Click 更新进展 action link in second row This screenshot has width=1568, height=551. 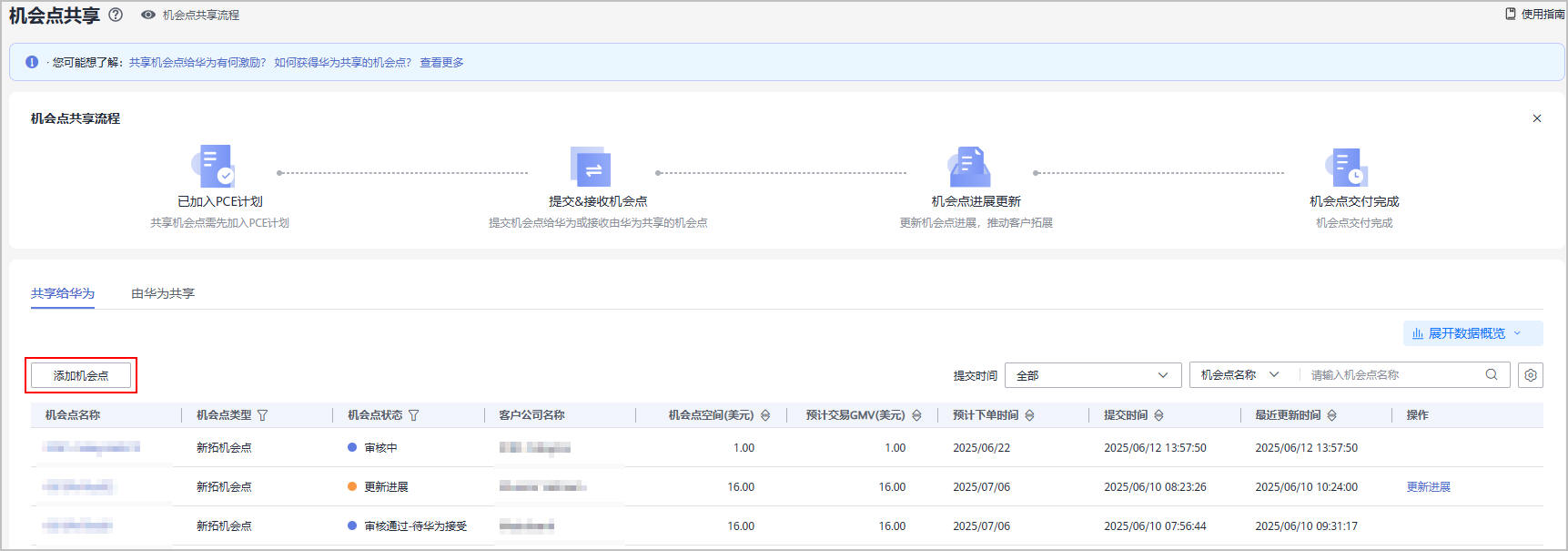click(x=1428, y=487)
